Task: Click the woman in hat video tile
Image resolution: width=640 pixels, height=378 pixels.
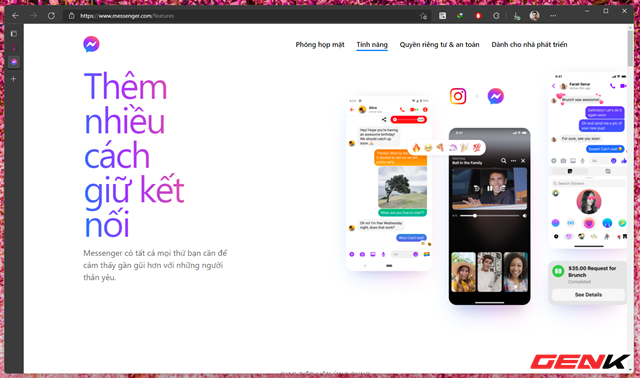Action: 463,272
